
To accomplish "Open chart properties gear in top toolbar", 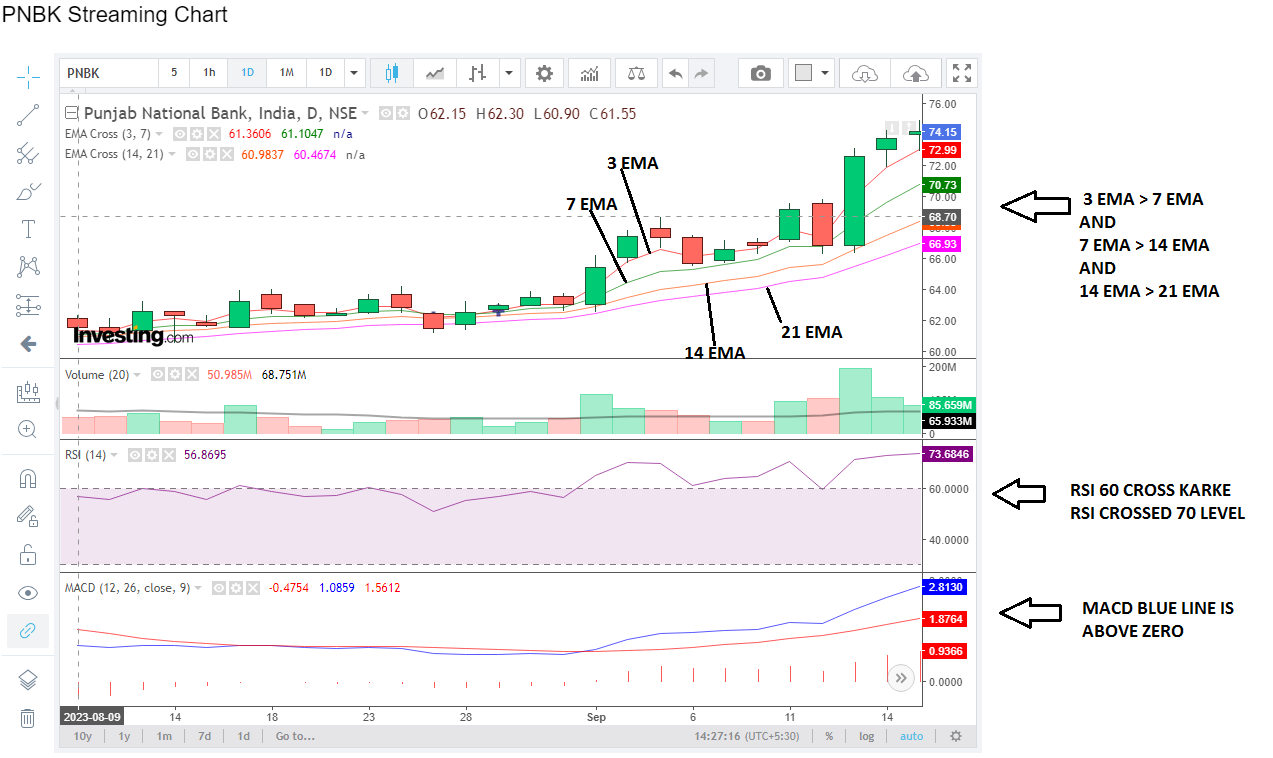I will [544, 73].
